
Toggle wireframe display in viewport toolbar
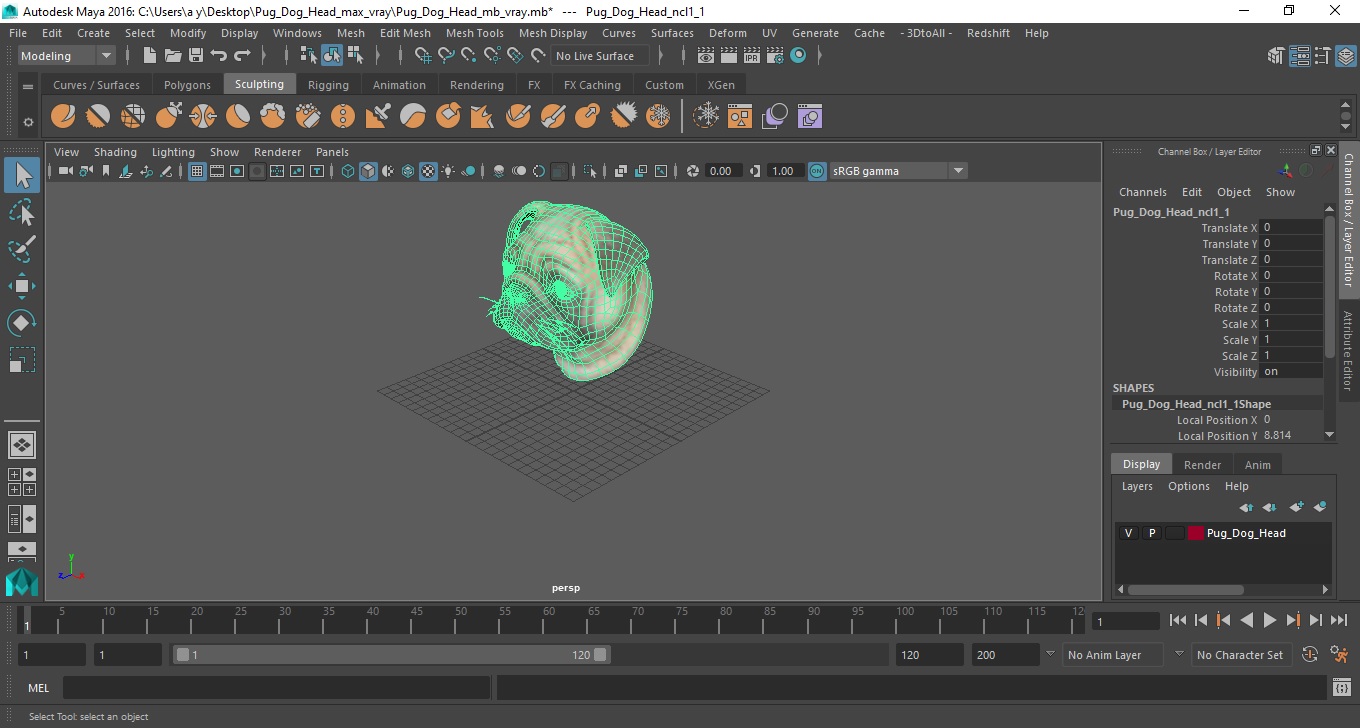click(348, 171)
